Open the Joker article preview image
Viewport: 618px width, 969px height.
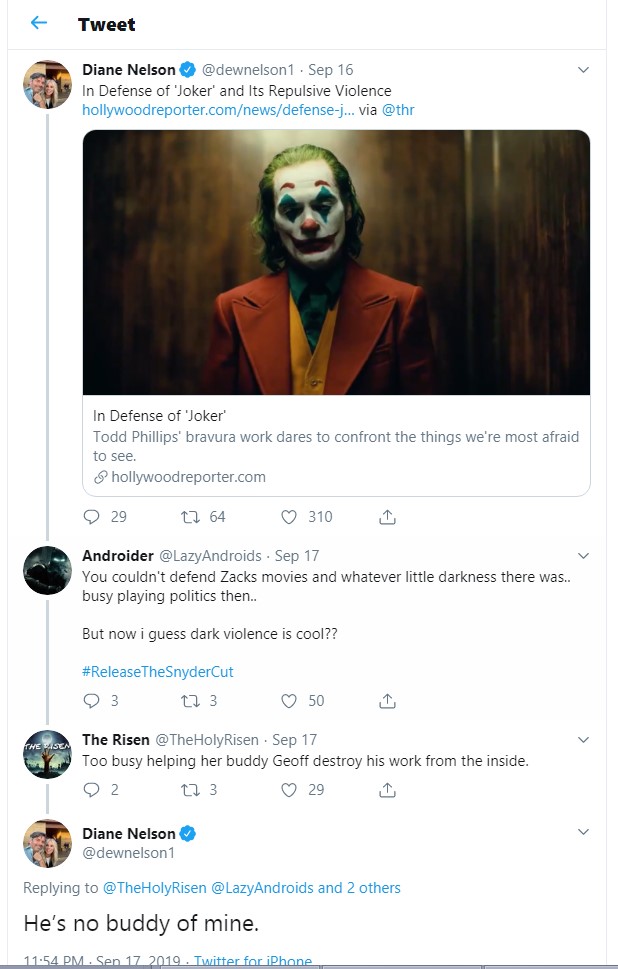tap(336, 262)
